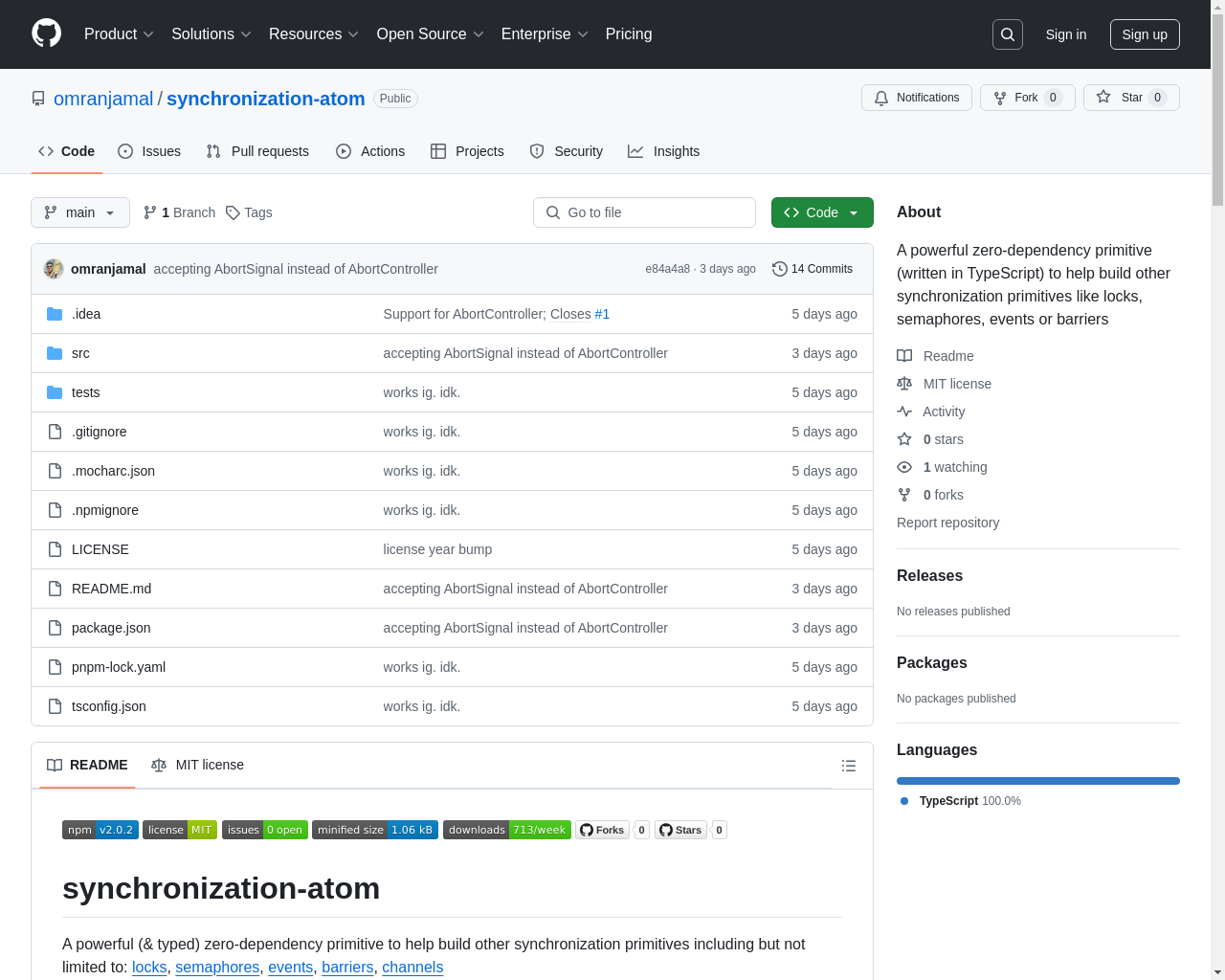
Task: Click the TypeScript 100.0% language entry
Action: pyautogui.click(x=961, y=801)
